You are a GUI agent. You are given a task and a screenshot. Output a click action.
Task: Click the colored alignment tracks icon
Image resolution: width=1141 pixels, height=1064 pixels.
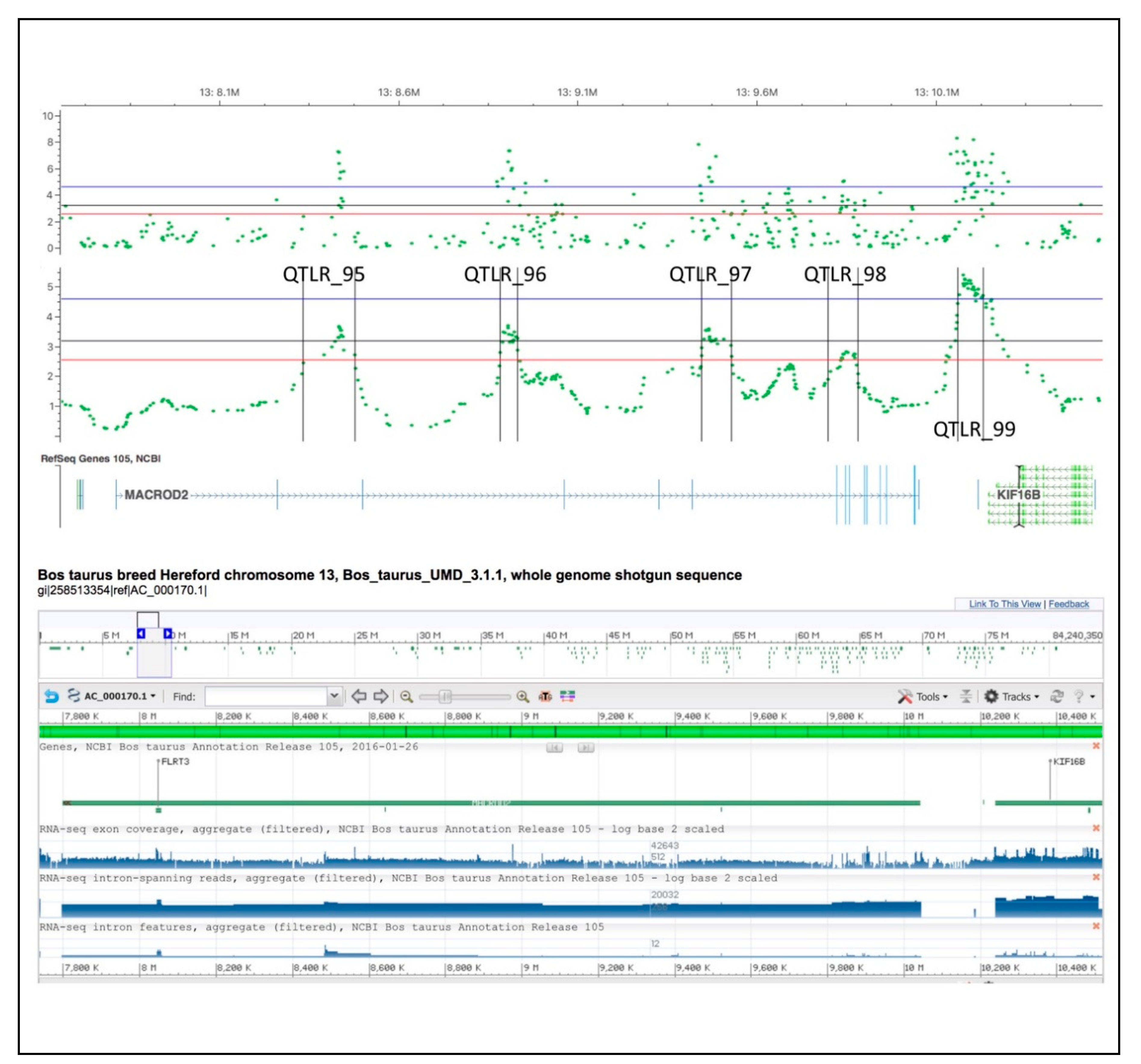click(x=567, y=697)
